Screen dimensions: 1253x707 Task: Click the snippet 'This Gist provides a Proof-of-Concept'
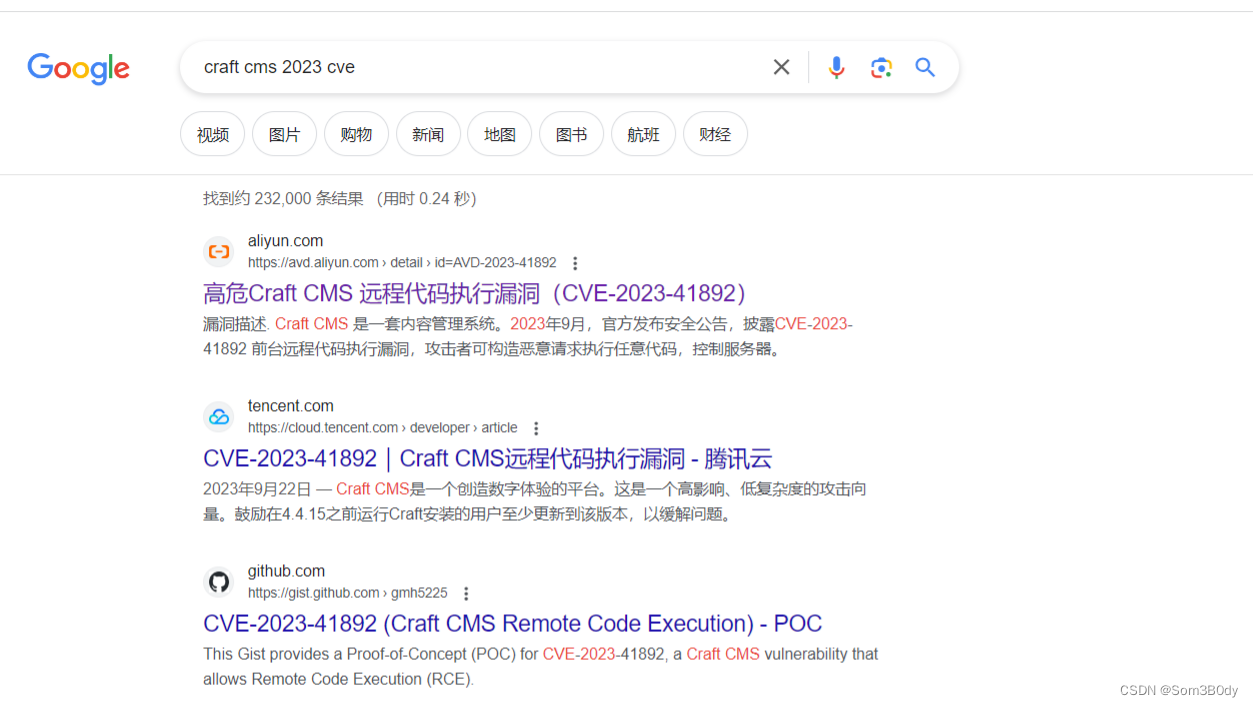point(541,667)
